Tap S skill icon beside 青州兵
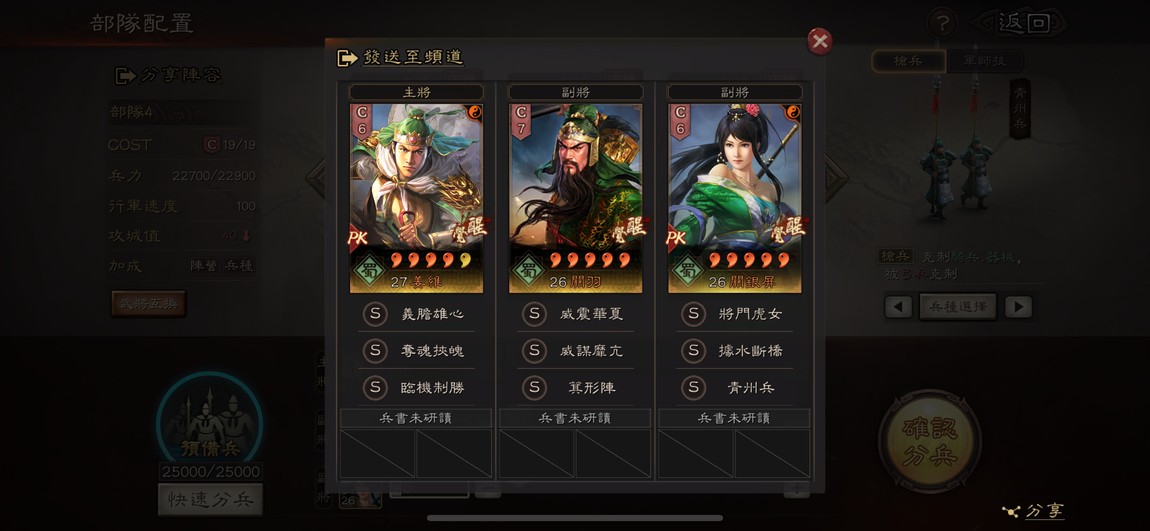This screenshot has width=1150, height=531. 693,387
